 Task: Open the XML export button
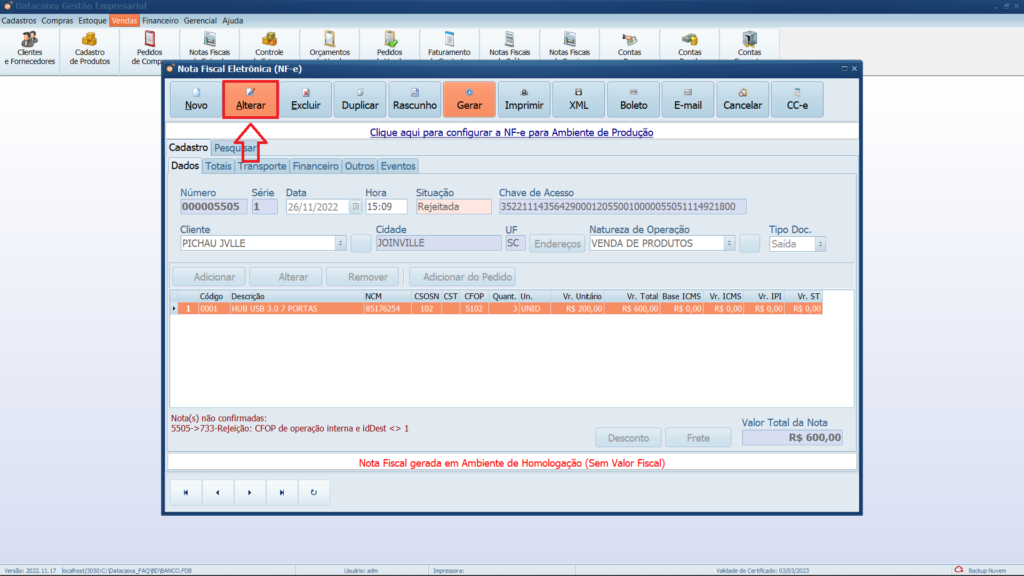(579, 100)
